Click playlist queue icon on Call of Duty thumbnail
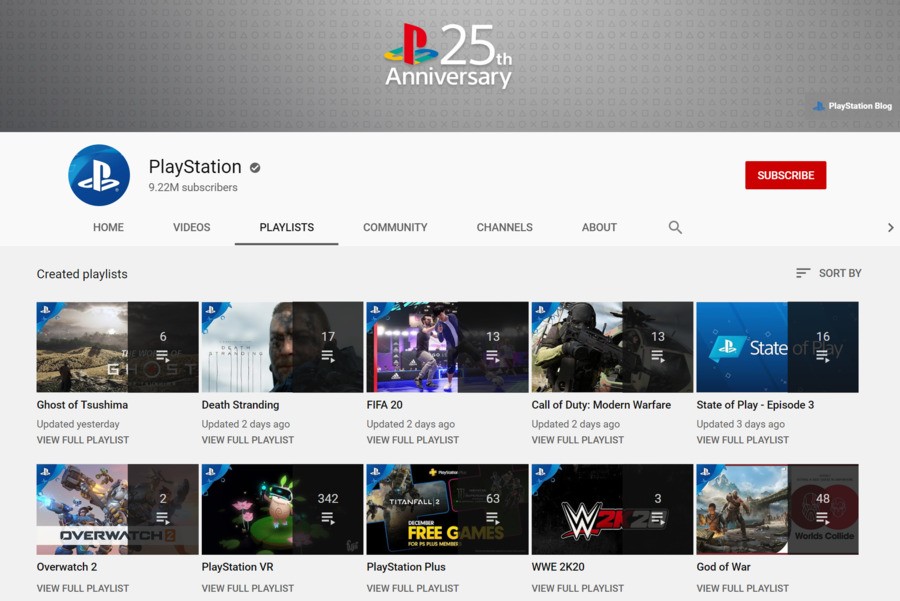This screenshot has height=601, width=900. pos(658,356)
